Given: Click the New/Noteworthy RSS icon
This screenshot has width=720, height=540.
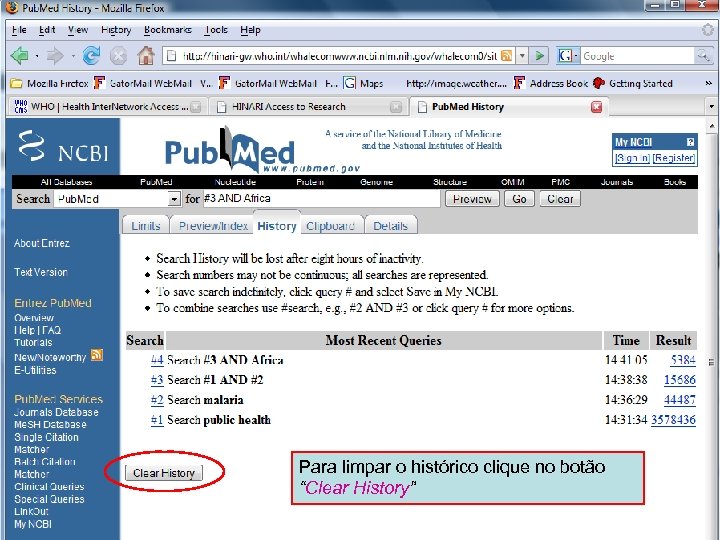Looking at the screenshot, I should point(97,355).
